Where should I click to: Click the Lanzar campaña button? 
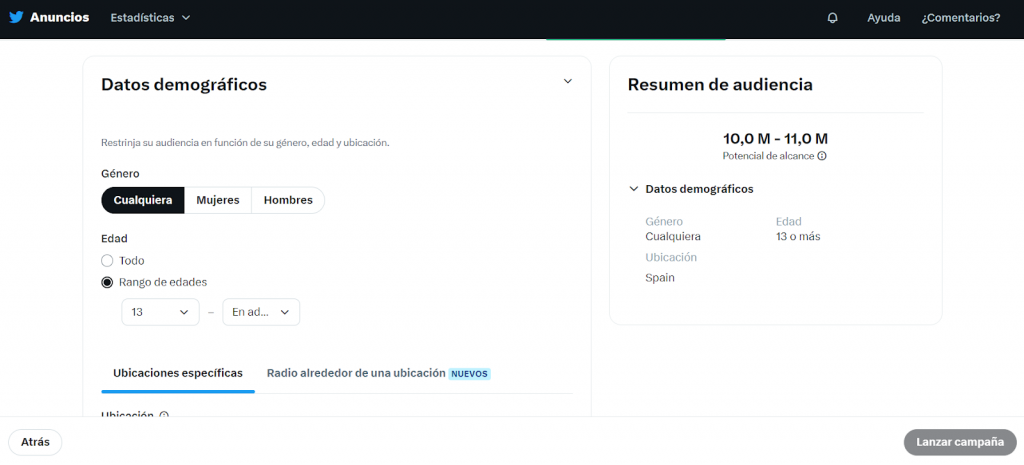960,442
